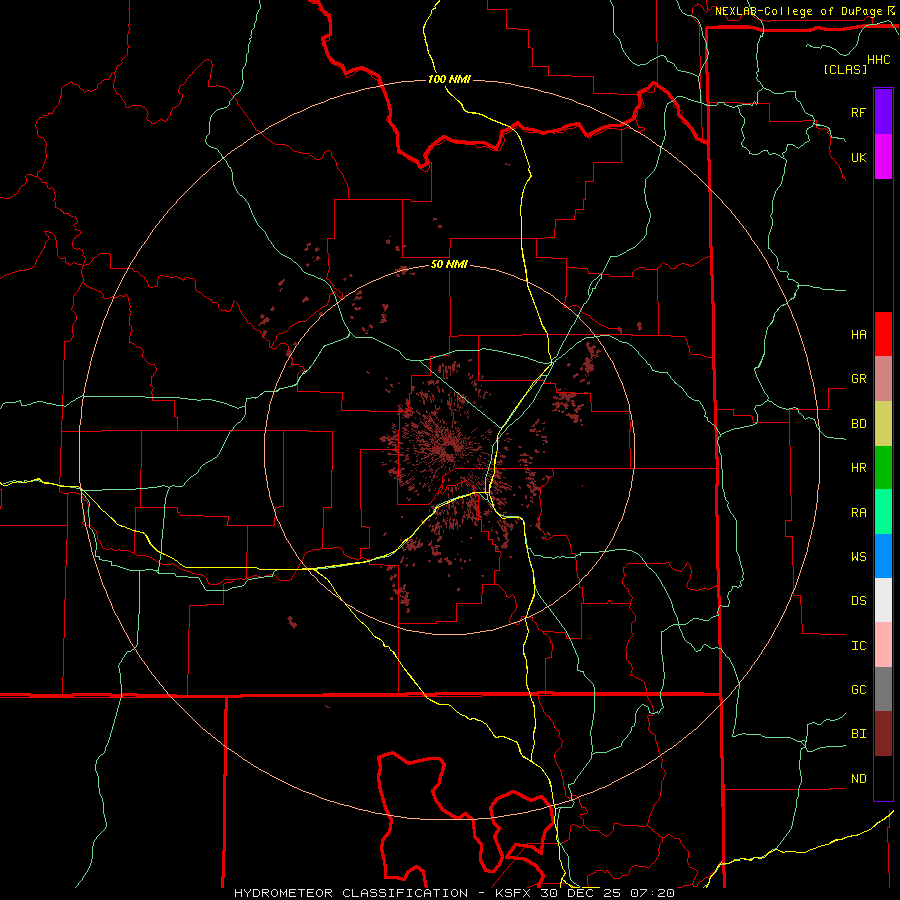
Task: Click the 'RF' legend label
Action: click(x=858, y=112)
